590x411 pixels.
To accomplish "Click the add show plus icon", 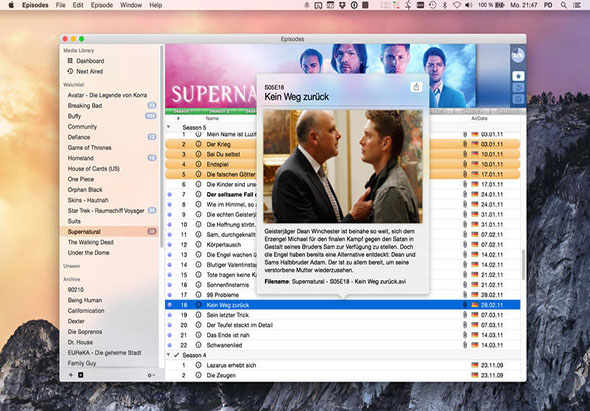I will (71, 375).
